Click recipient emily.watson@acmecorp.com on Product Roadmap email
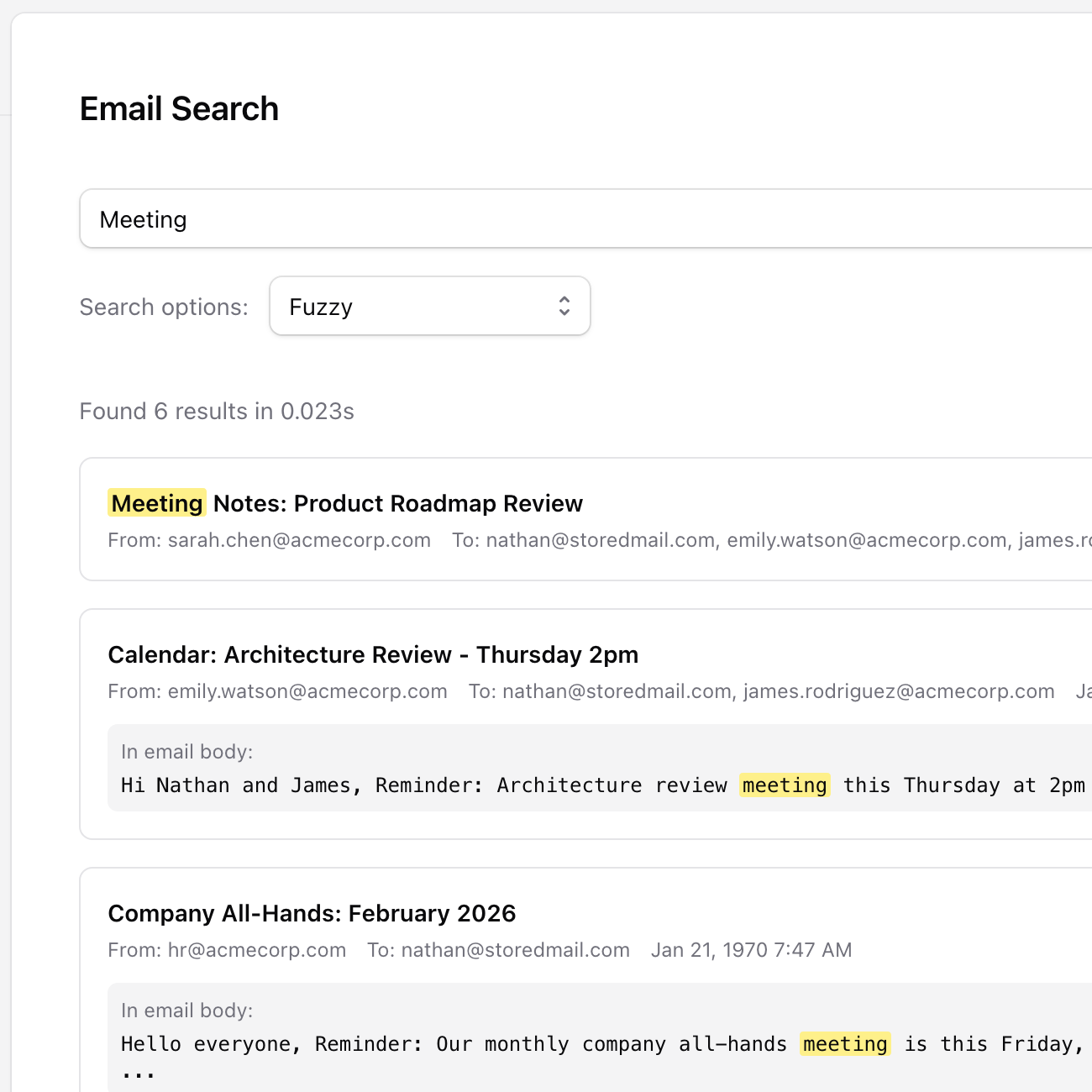Image resolution: width=1092 pixels, height=1092 pixels. click(866, 540)
